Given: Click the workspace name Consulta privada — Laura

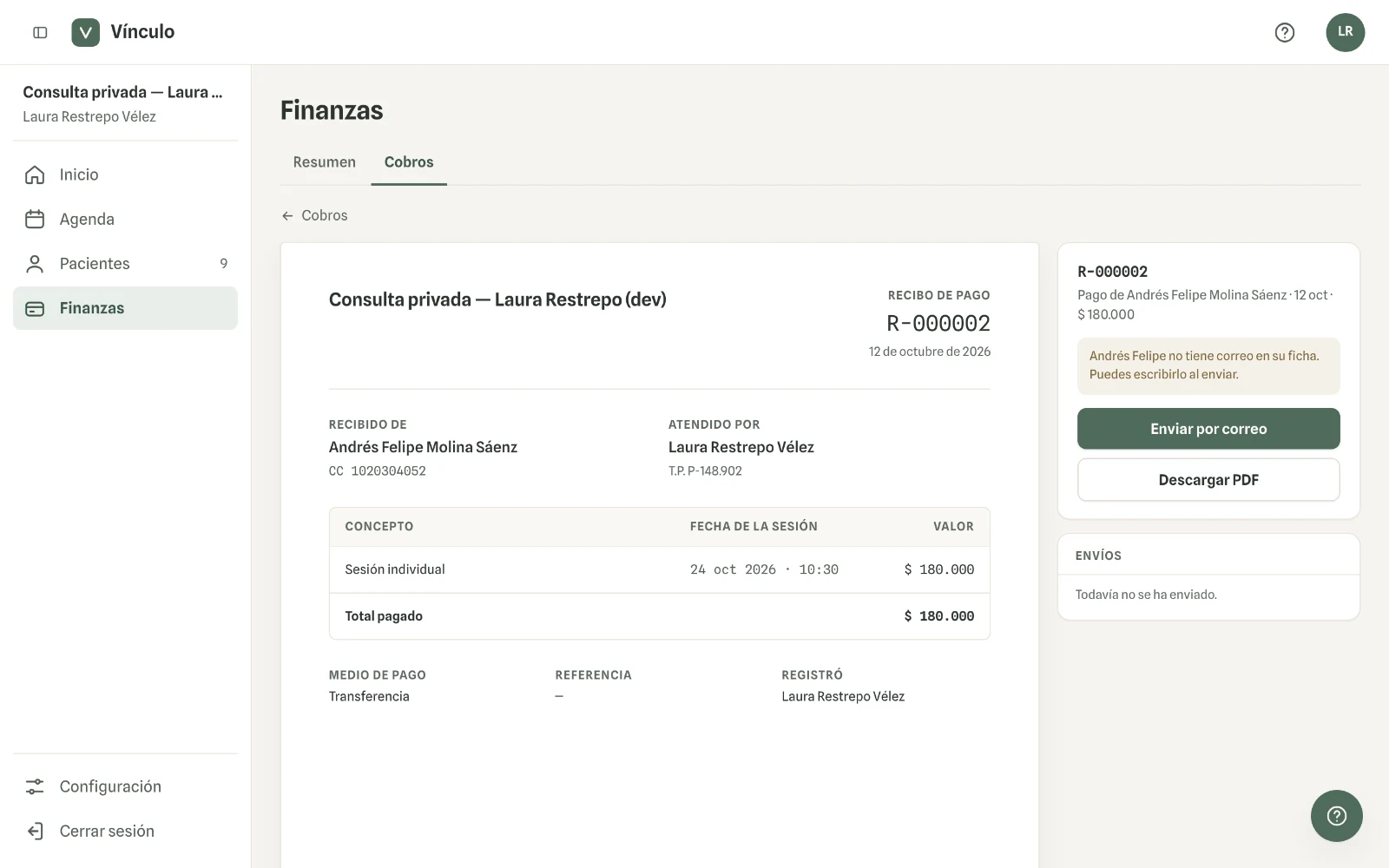Looking at the screenshot, I should coord(122,92).
